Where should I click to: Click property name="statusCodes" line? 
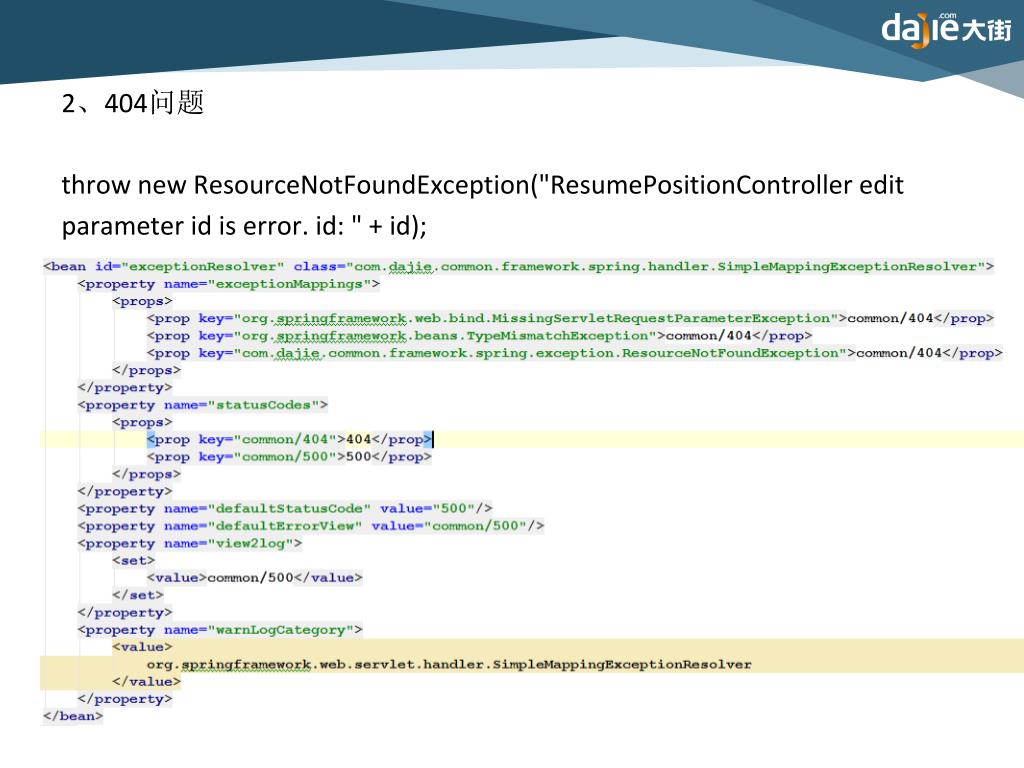pyautogui.click(x=202, y=405)
